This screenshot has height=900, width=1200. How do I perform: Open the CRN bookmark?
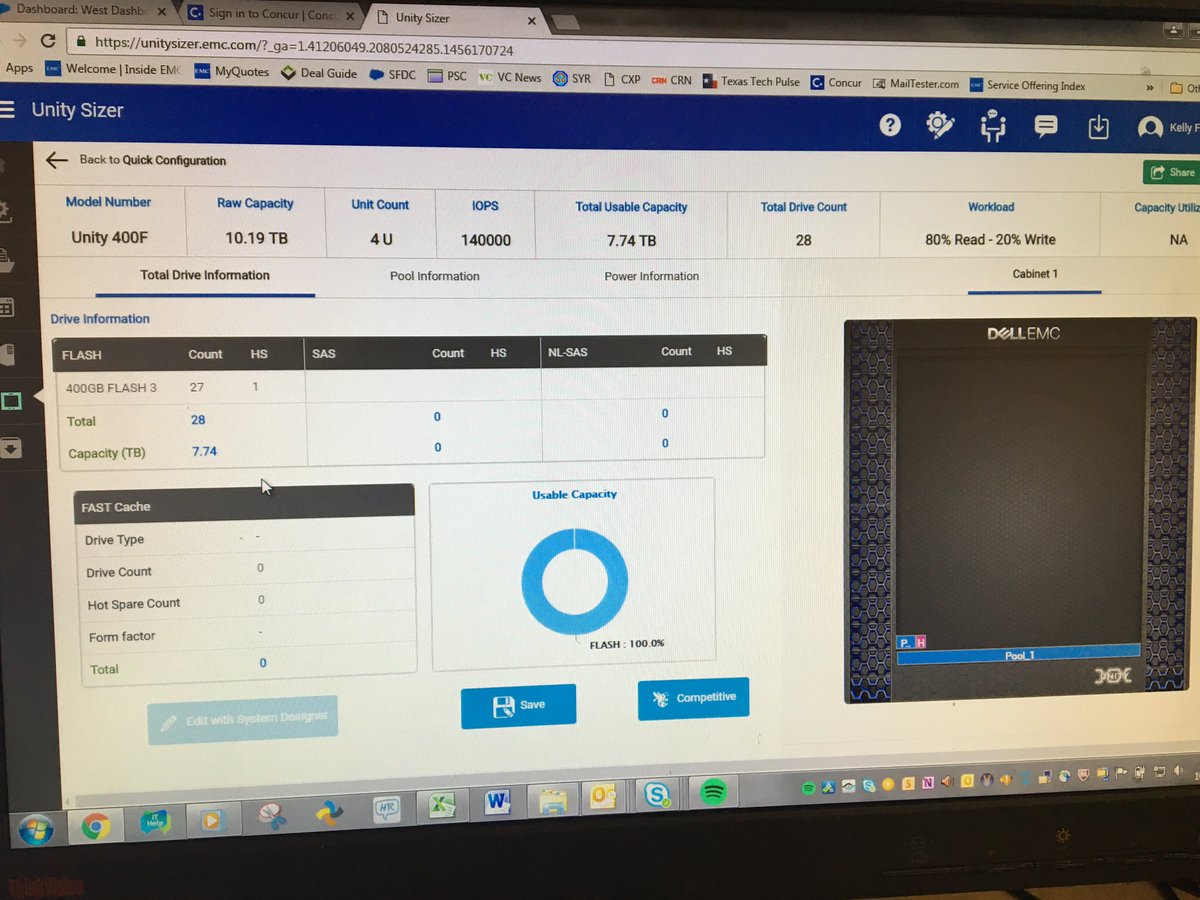[671, 80]
